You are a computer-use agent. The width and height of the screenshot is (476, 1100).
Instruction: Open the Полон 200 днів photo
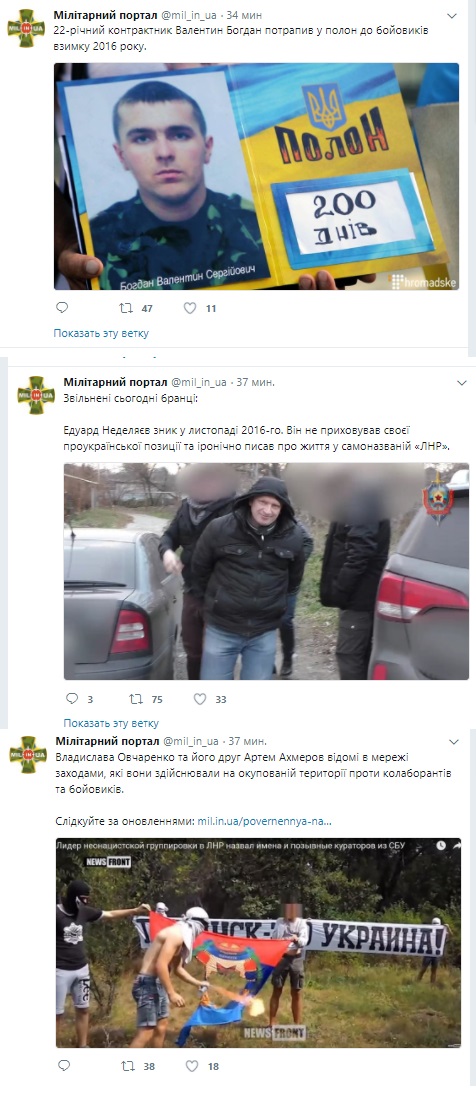coord(257,176)
